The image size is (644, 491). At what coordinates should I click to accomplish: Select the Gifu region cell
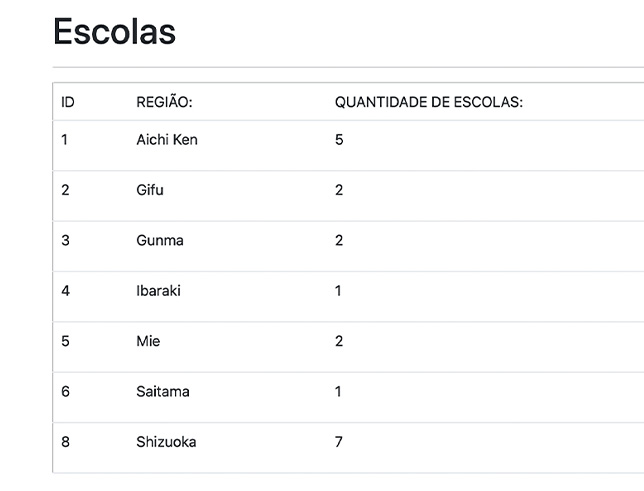[150, 190]
